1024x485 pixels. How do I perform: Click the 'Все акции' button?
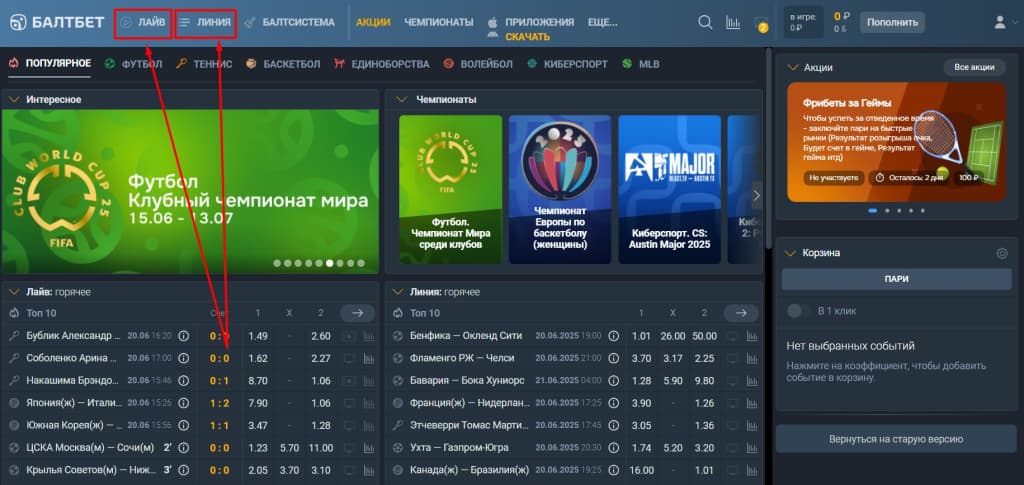(x=974, y=67)
